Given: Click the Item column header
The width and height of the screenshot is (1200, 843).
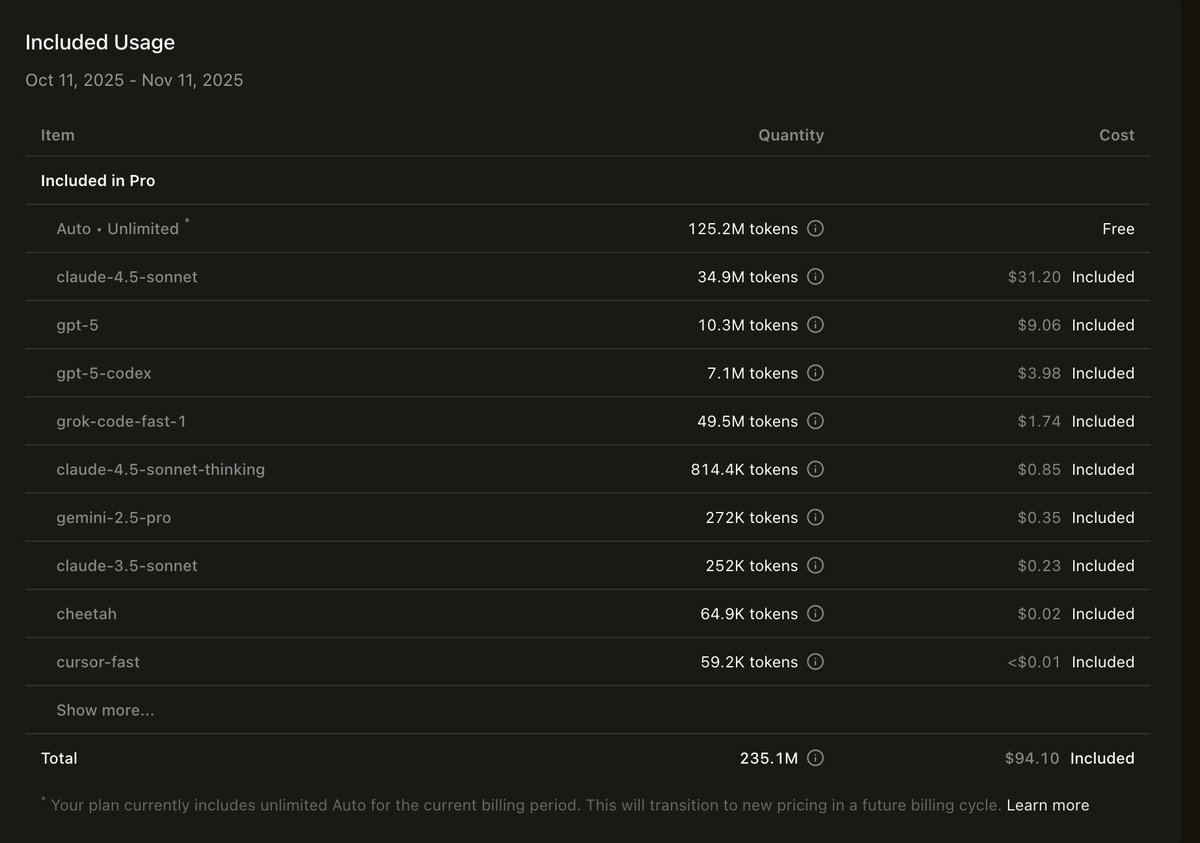Looking at the screenshot, I should coord(57,135).
